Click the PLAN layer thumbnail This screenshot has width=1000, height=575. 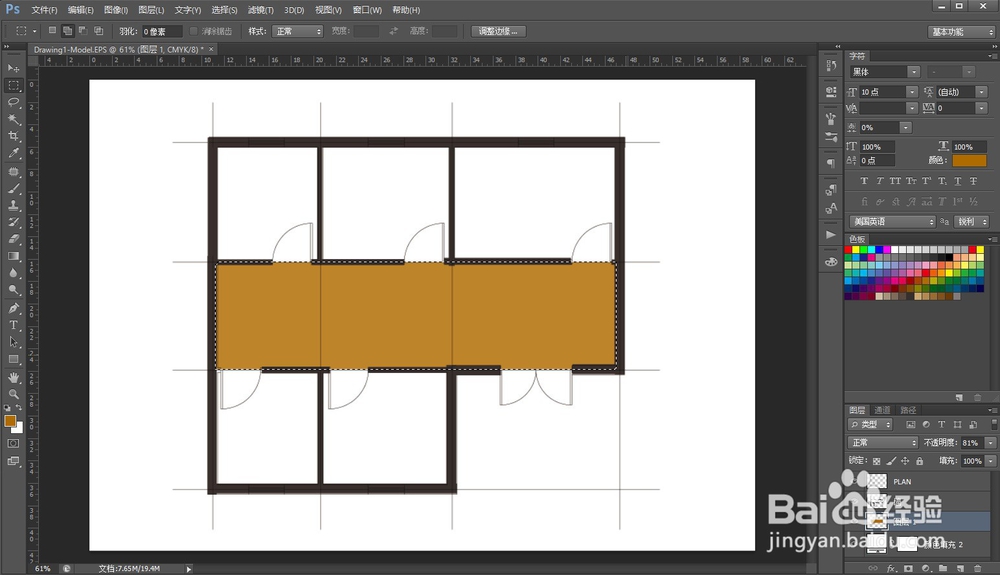click(878, 482)
